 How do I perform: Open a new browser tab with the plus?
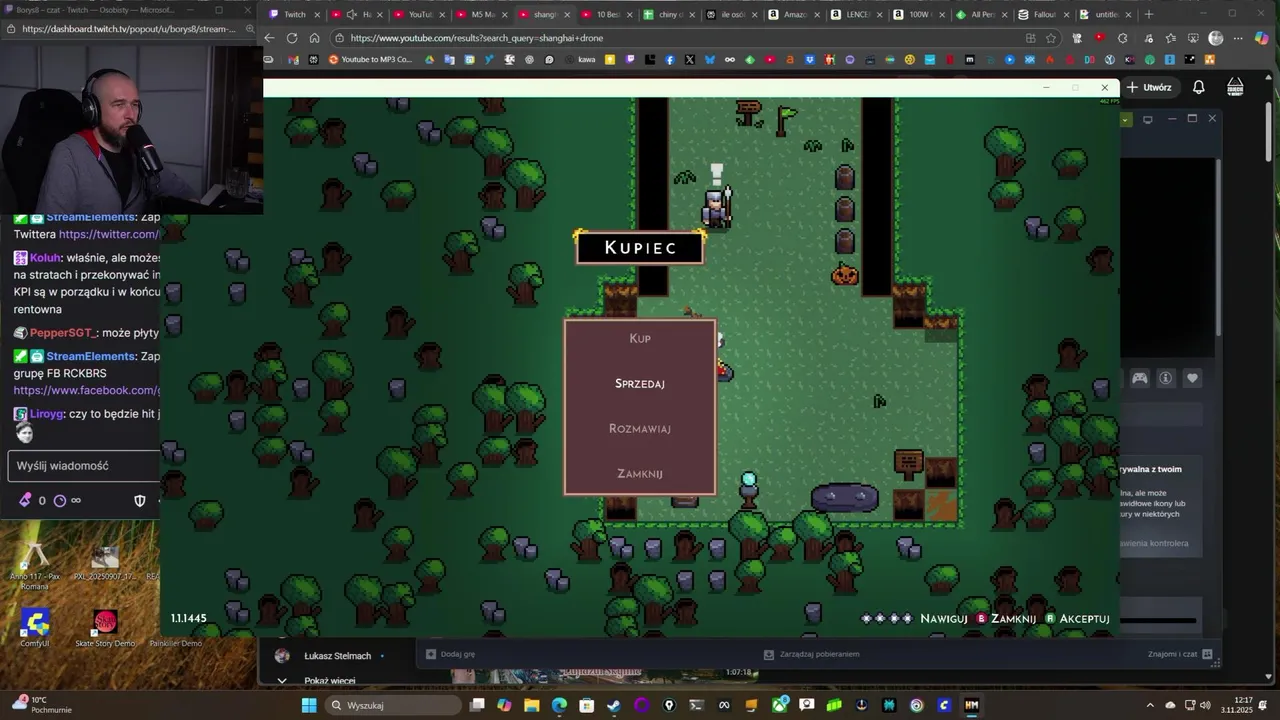tap(1149, 14)
